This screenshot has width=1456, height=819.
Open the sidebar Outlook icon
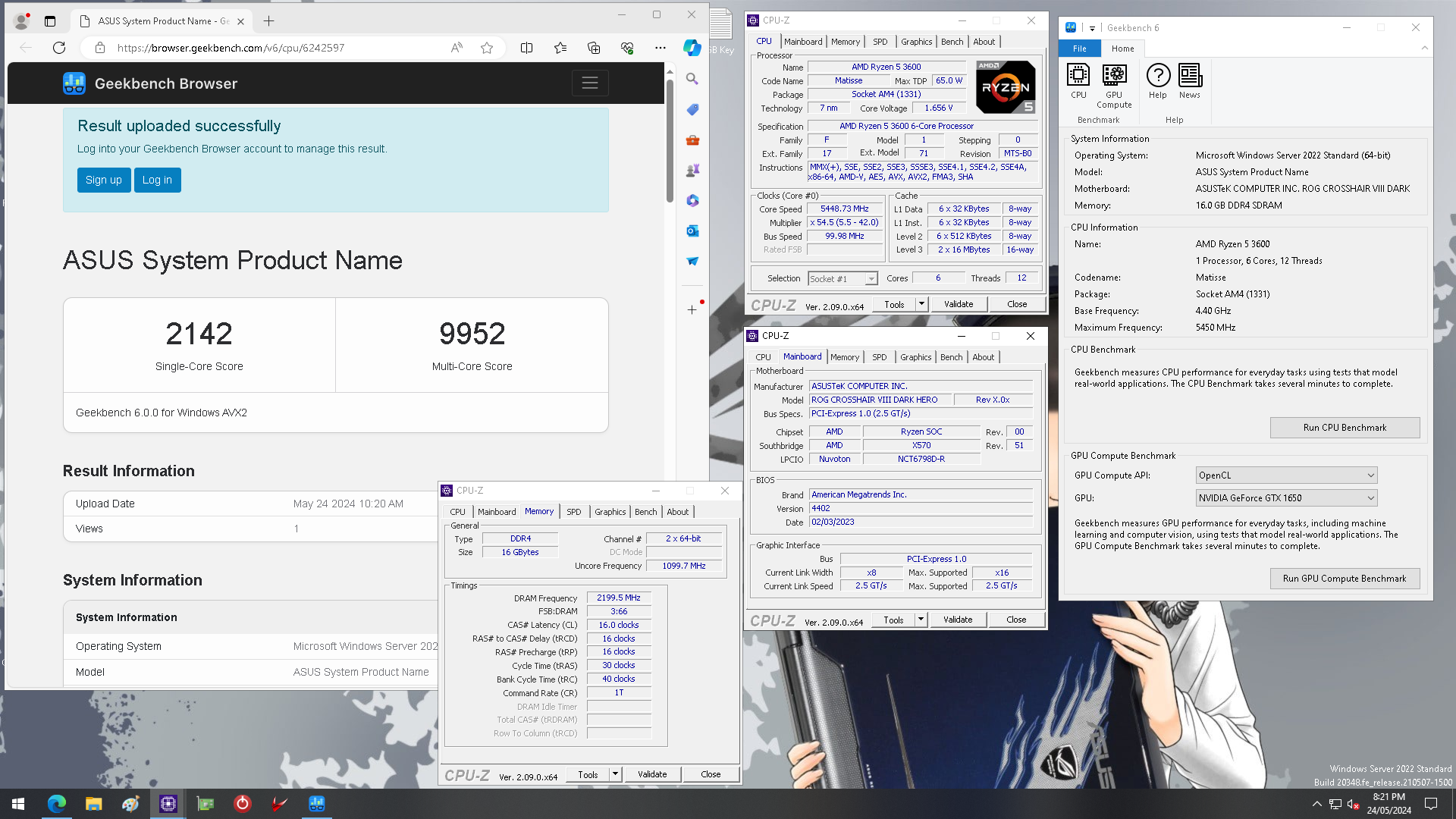point(692,231)
